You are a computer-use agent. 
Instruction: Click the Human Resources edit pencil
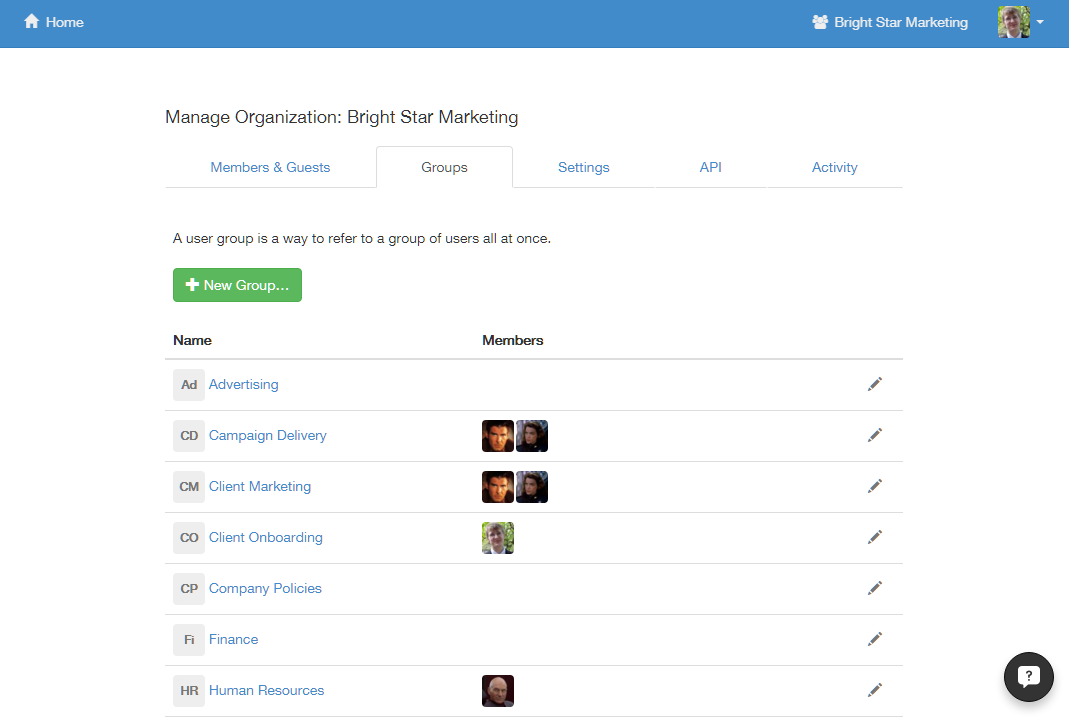coord(875,690)
